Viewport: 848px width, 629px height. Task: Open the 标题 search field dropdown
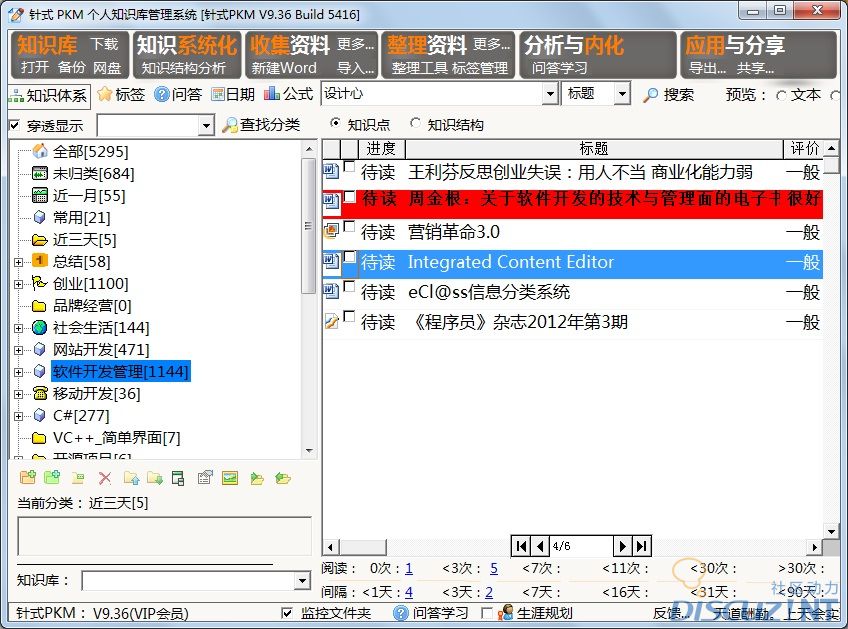pos(622,94)
